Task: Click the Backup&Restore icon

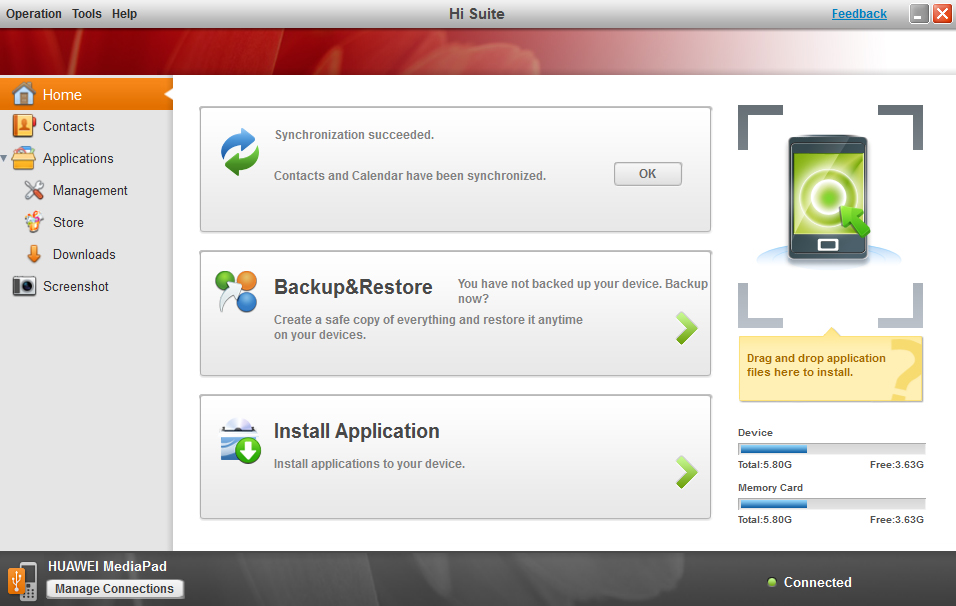Action: point(237,292)
